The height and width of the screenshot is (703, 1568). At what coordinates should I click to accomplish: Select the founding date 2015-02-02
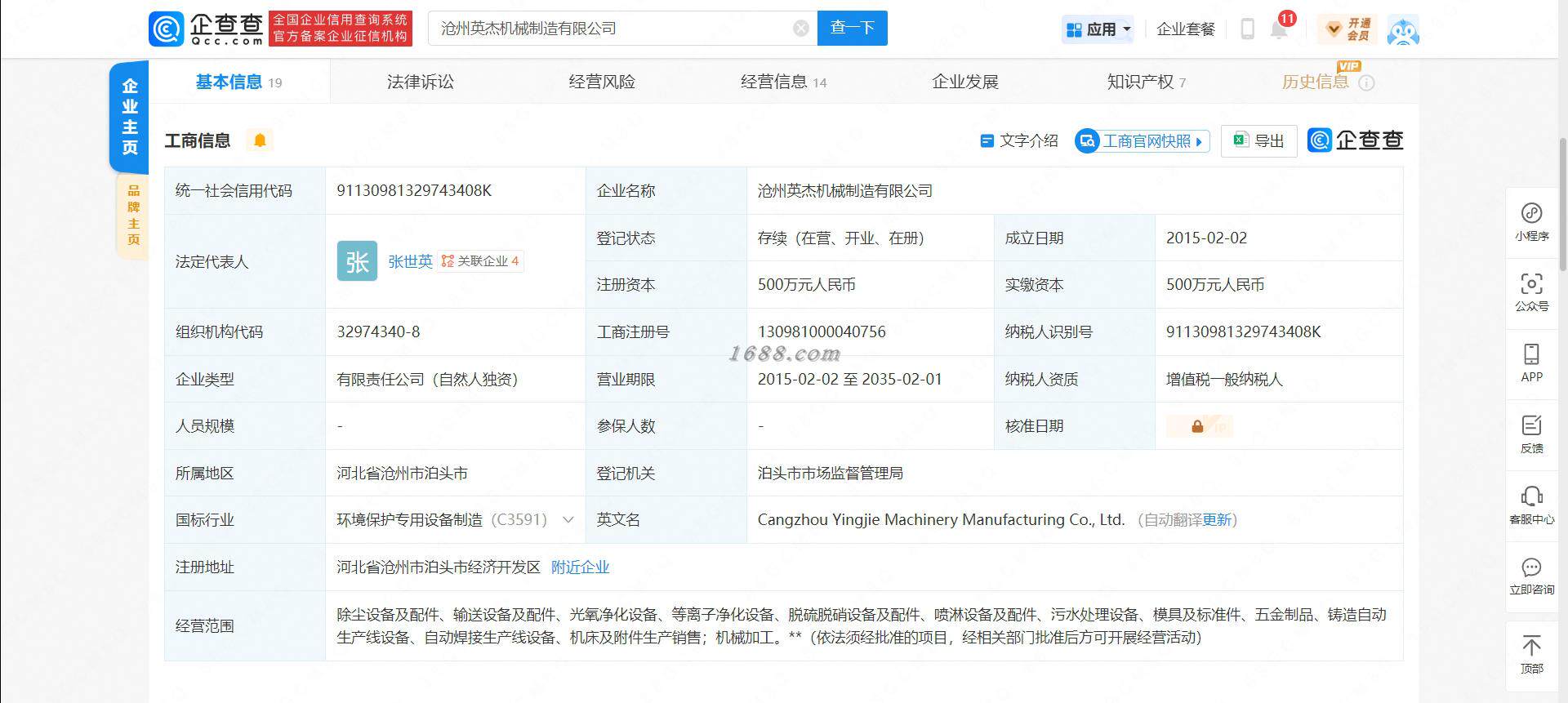click(x=1206, y=238)
